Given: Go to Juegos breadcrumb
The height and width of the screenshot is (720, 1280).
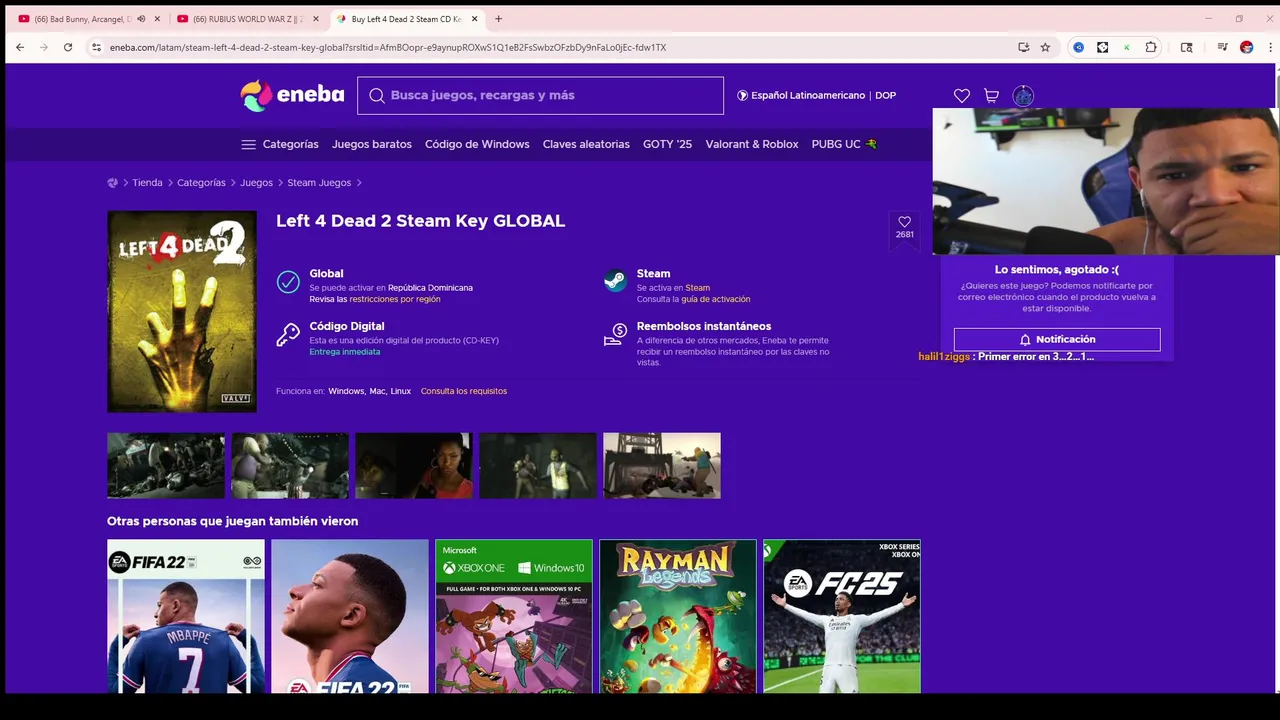Looking at the screenshot, I should pos(256,183).
